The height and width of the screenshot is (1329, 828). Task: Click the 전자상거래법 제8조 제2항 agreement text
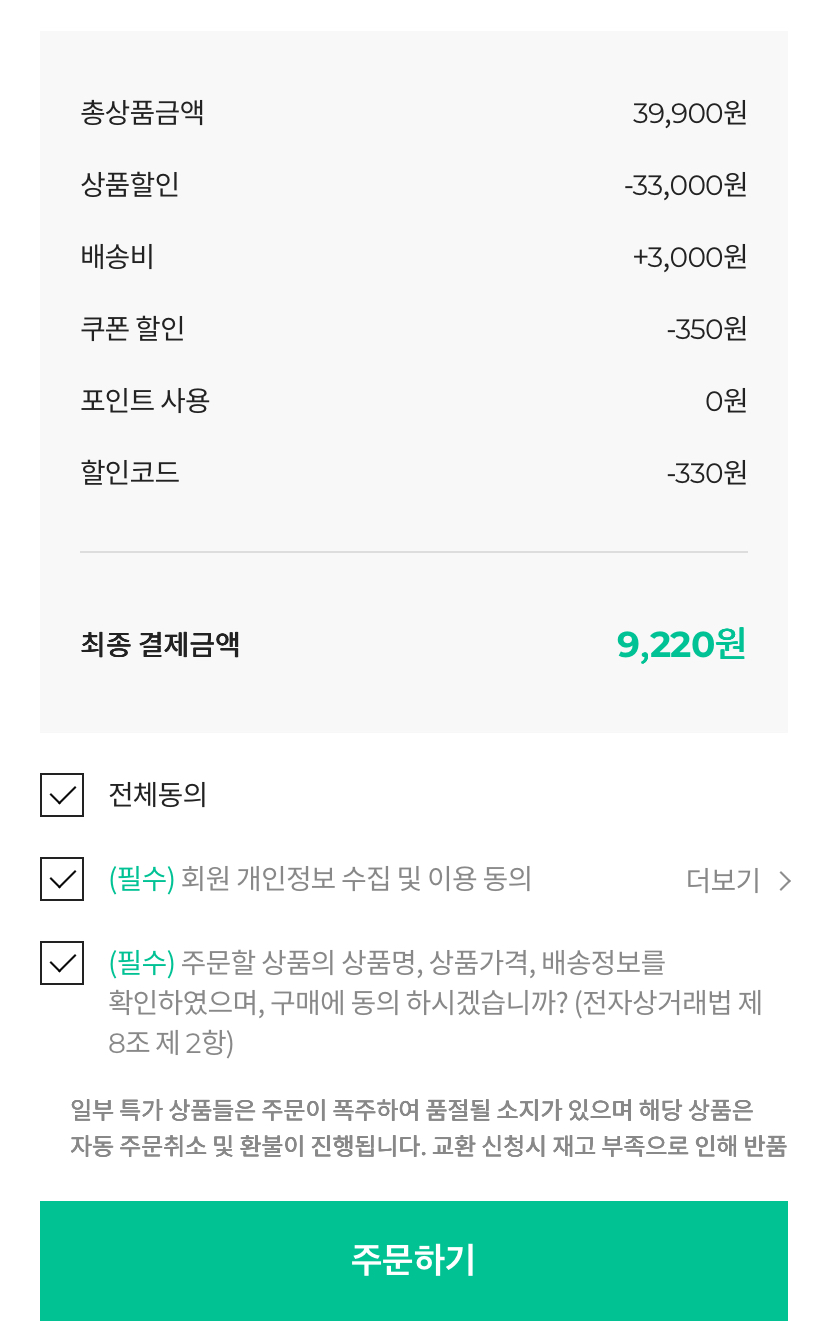point(435,1003)
